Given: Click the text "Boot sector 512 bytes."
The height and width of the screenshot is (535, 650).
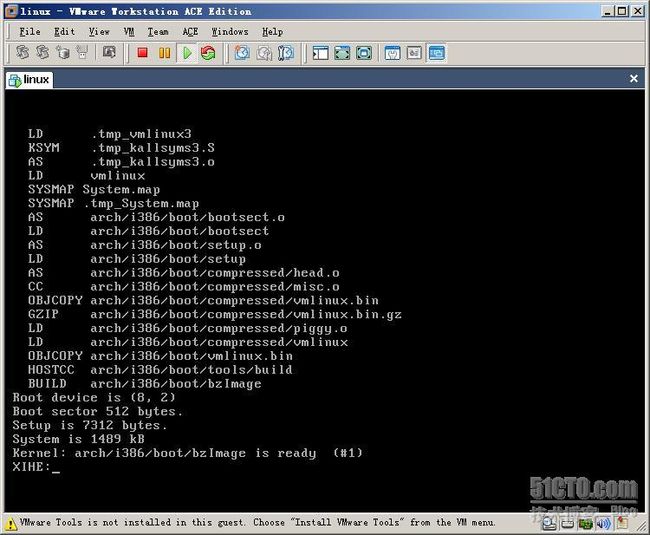Looking at the screenshot, I should point(97,412).
